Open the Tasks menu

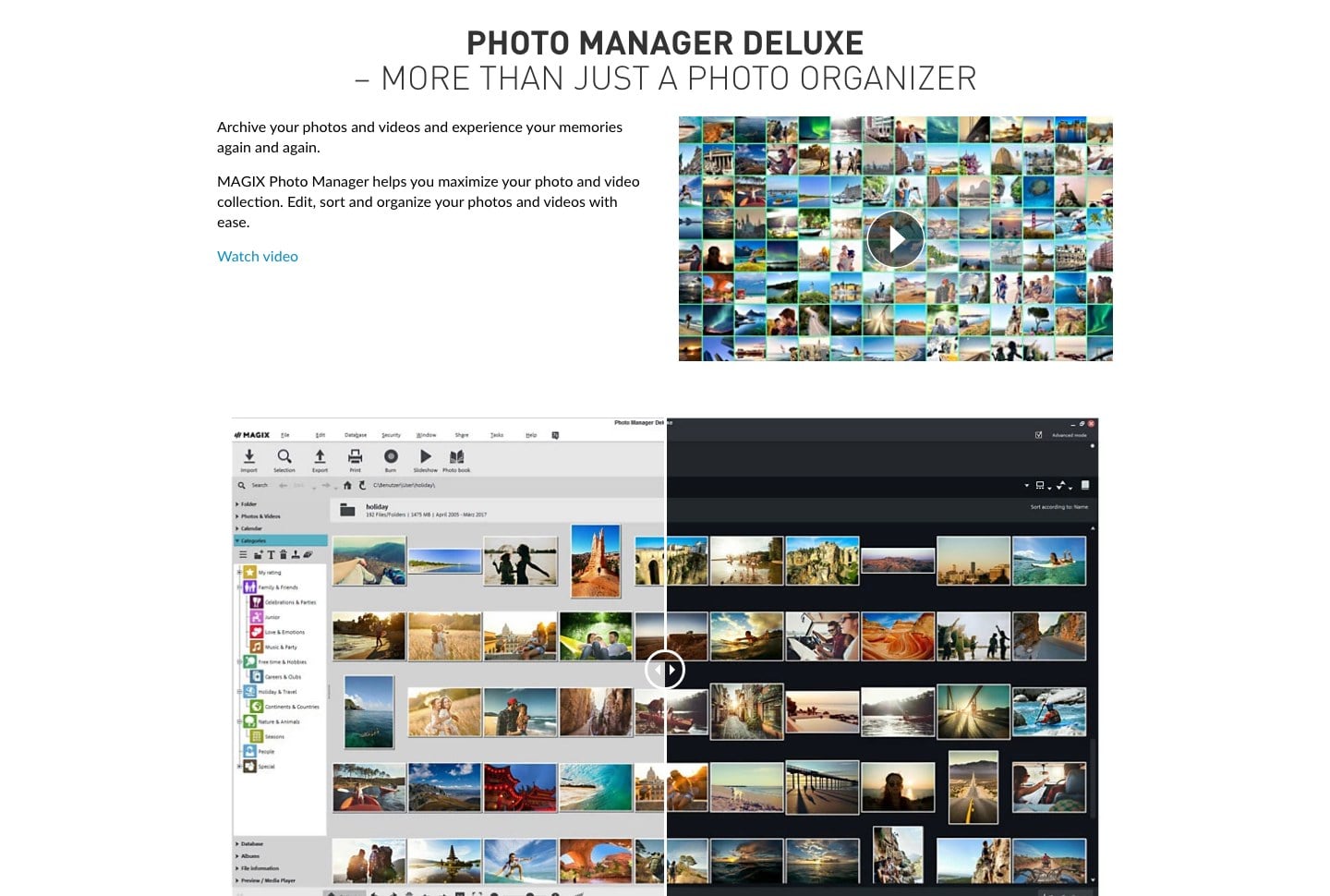tap(497, 435)
